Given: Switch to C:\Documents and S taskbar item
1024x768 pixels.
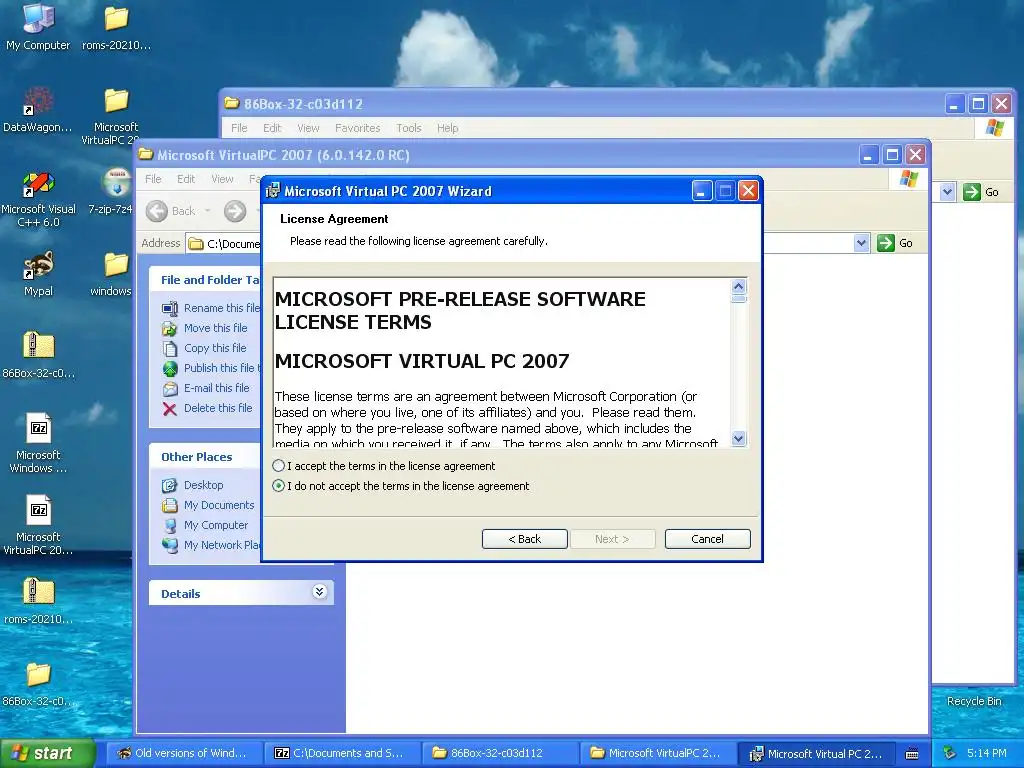Looking at the screenshot, I should click(x=342, y=753).
